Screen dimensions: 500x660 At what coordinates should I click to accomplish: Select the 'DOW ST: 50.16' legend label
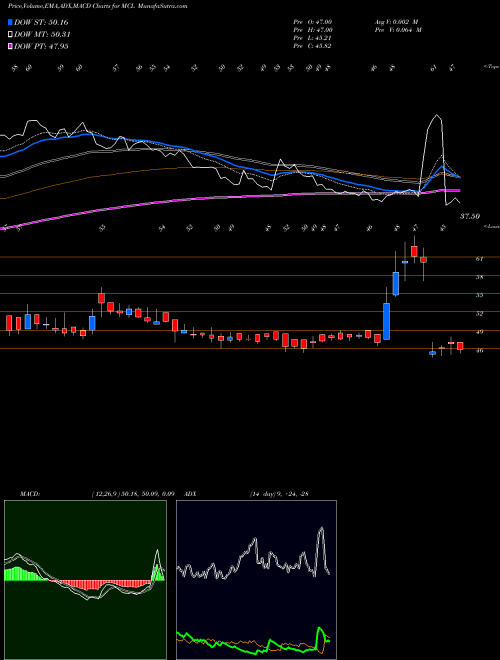41,22
